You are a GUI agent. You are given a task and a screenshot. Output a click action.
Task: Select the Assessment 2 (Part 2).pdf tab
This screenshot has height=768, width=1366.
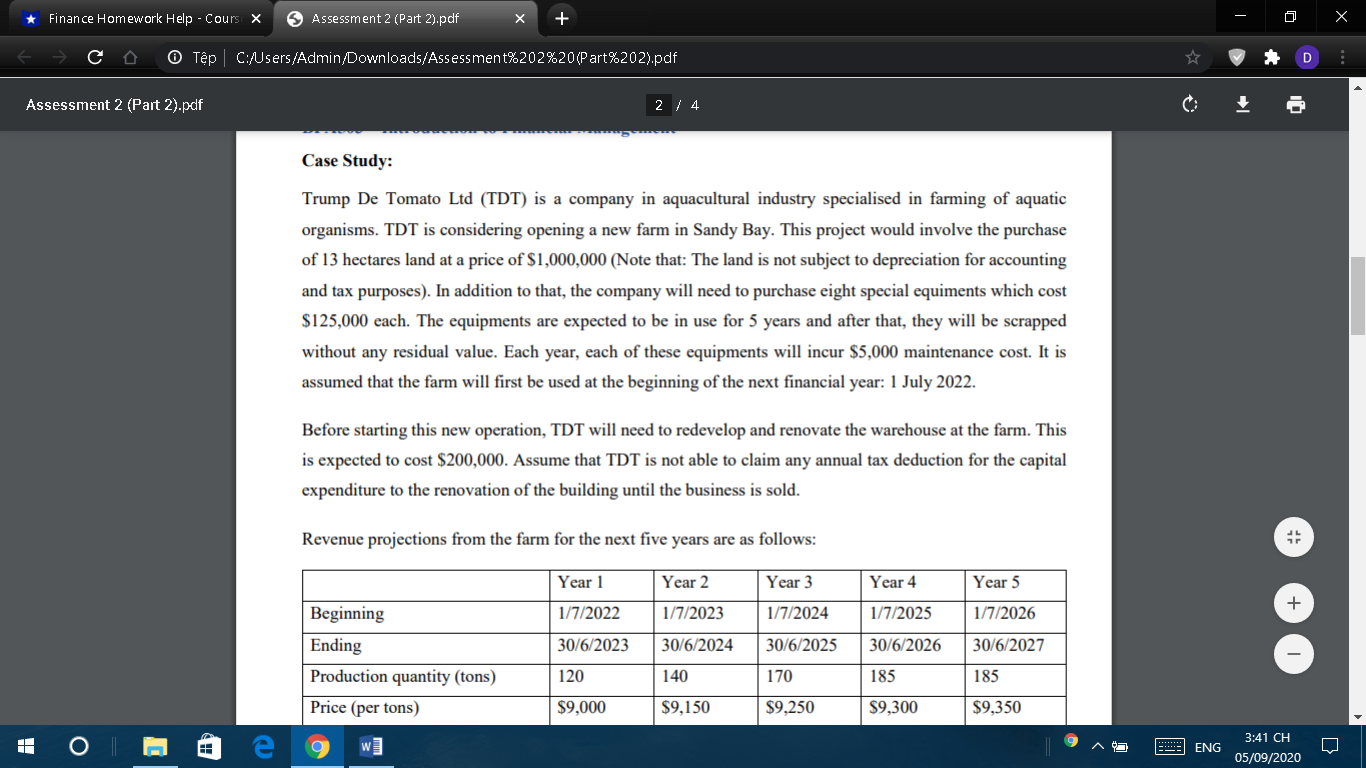click(x=395, y=17)
